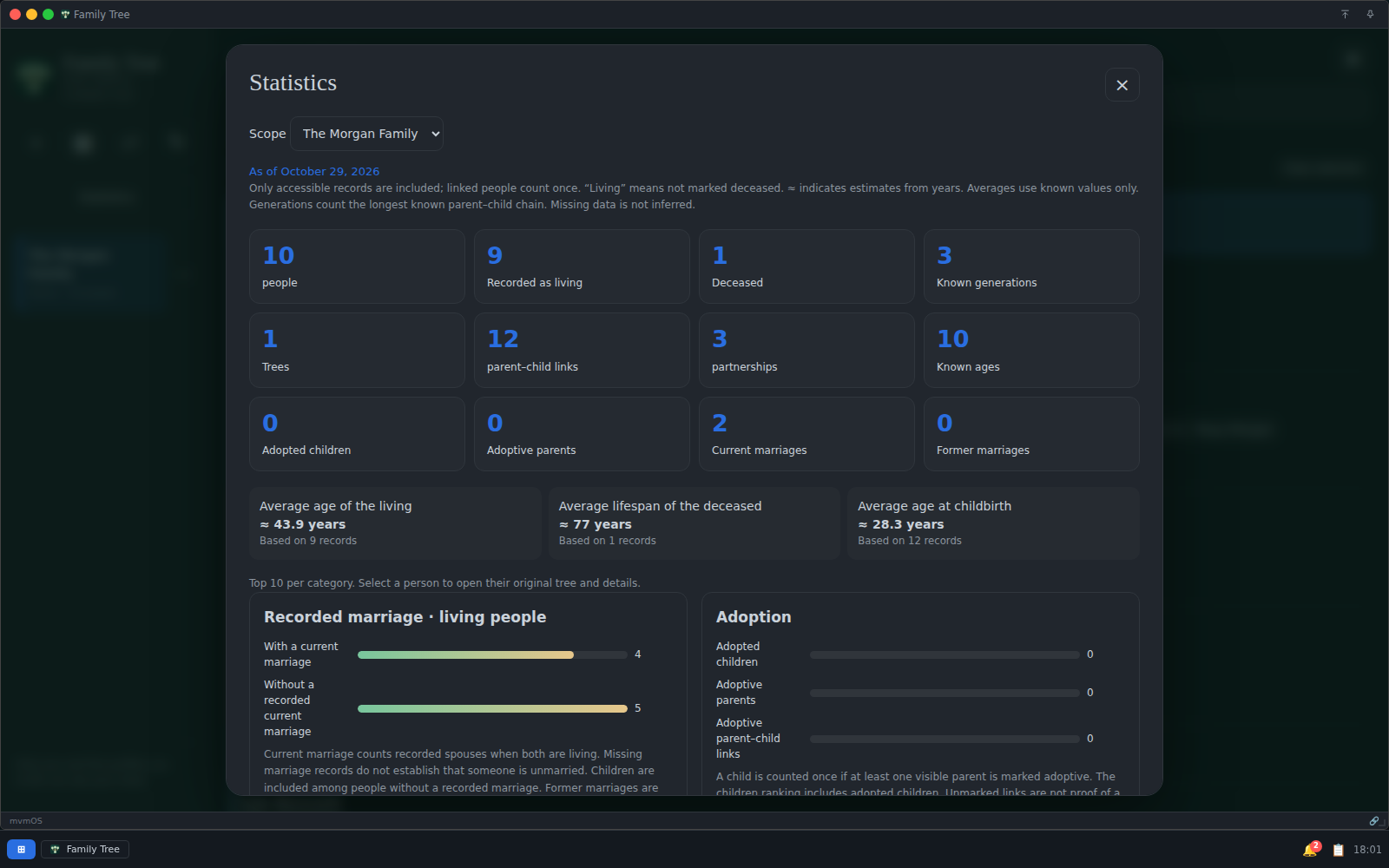This screenshot has height=868, width=1389.
Task: Click the chain link icon in status bar
Action: (x=1374, y=820)
